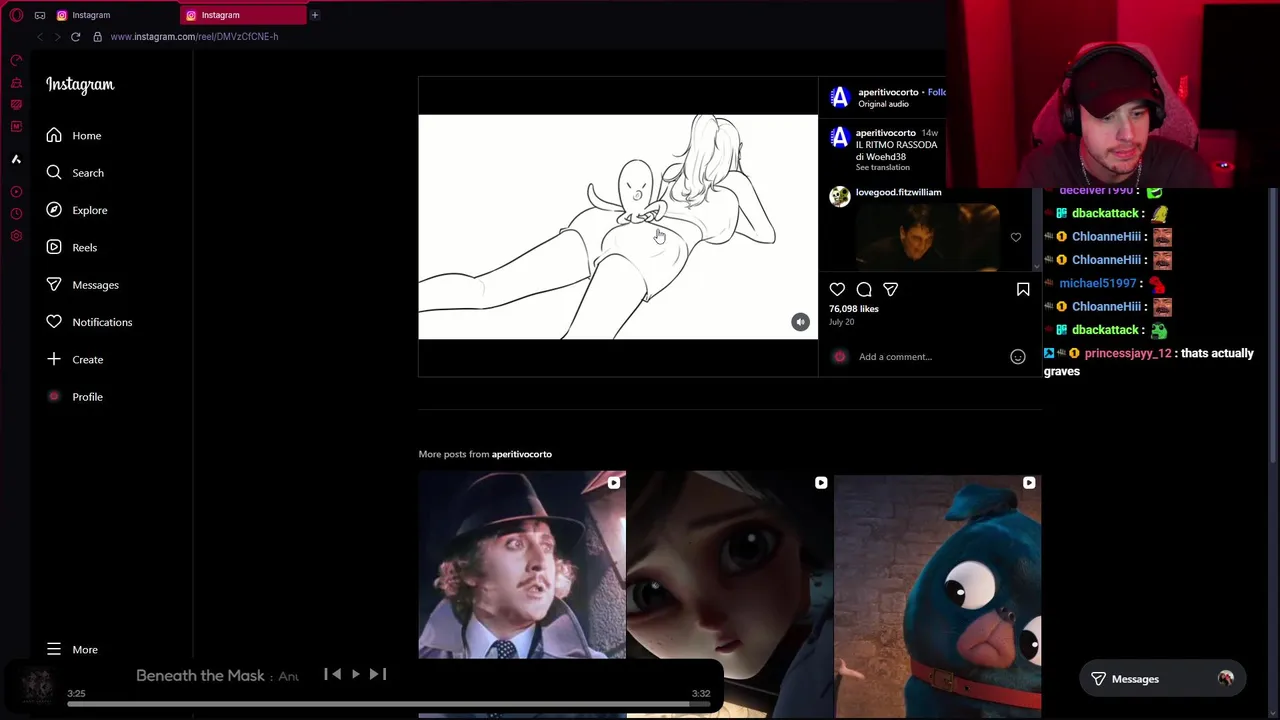Open the second red icon in Opera sidebar

tap(16, 83)
